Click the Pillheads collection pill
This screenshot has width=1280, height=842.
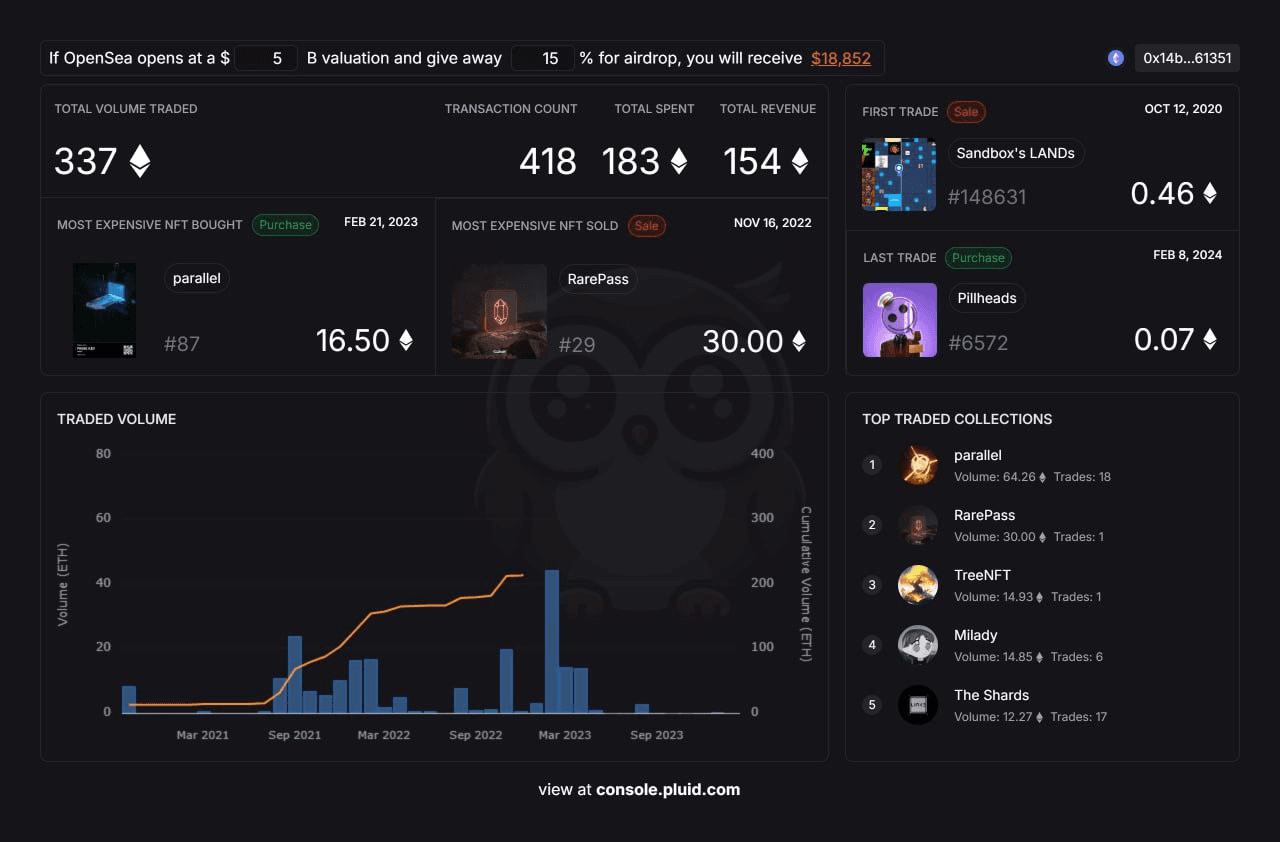click(987, 298)
